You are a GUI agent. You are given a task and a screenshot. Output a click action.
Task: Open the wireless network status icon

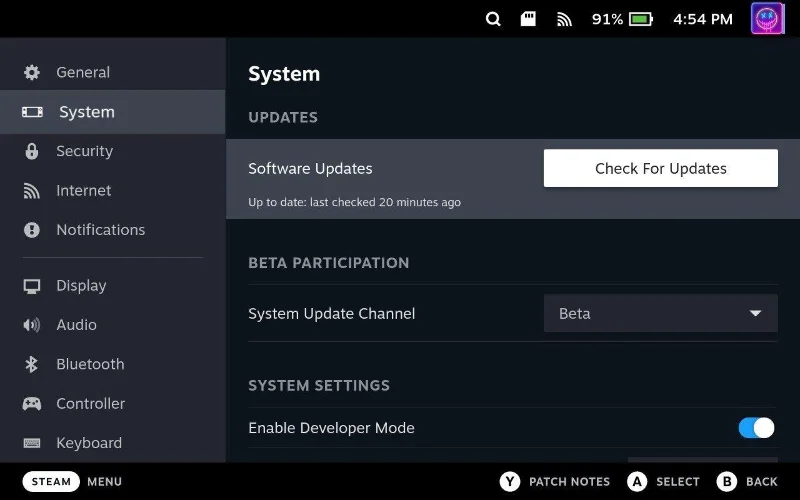click(564, 19)
